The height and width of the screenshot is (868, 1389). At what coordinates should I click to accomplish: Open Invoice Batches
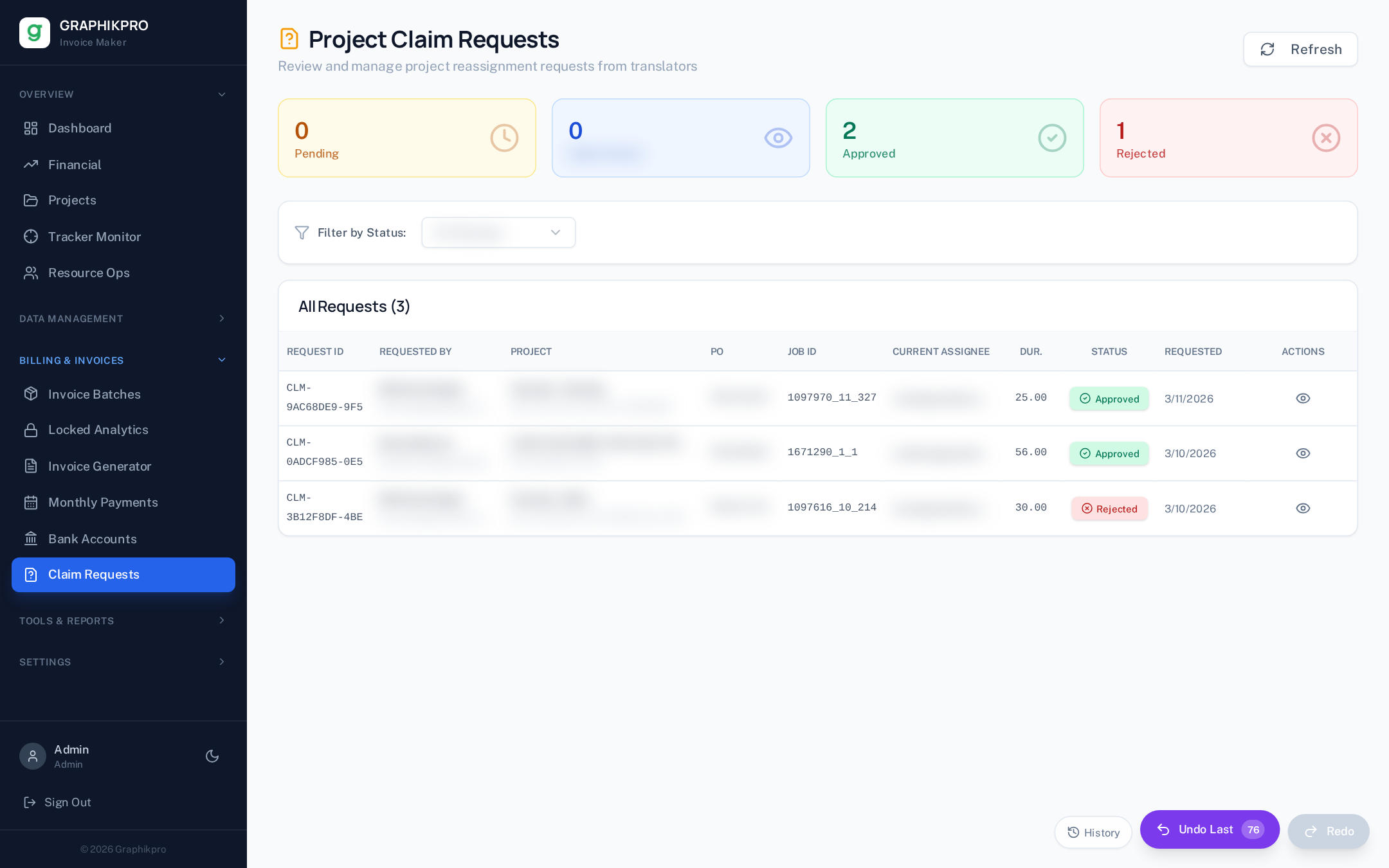pyautogui.click(x=123, y=394)
